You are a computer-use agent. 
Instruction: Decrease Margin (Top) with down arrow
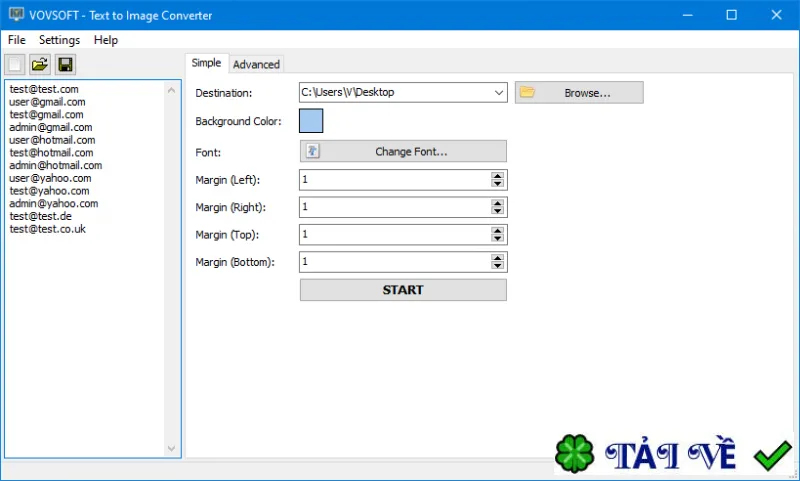497,238
